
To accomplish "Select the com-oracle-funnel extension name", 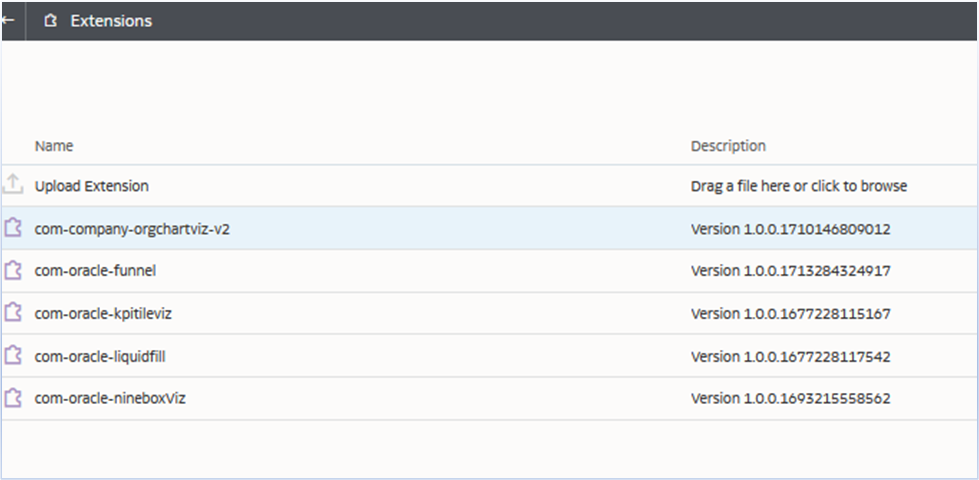I will pos(95,271).
